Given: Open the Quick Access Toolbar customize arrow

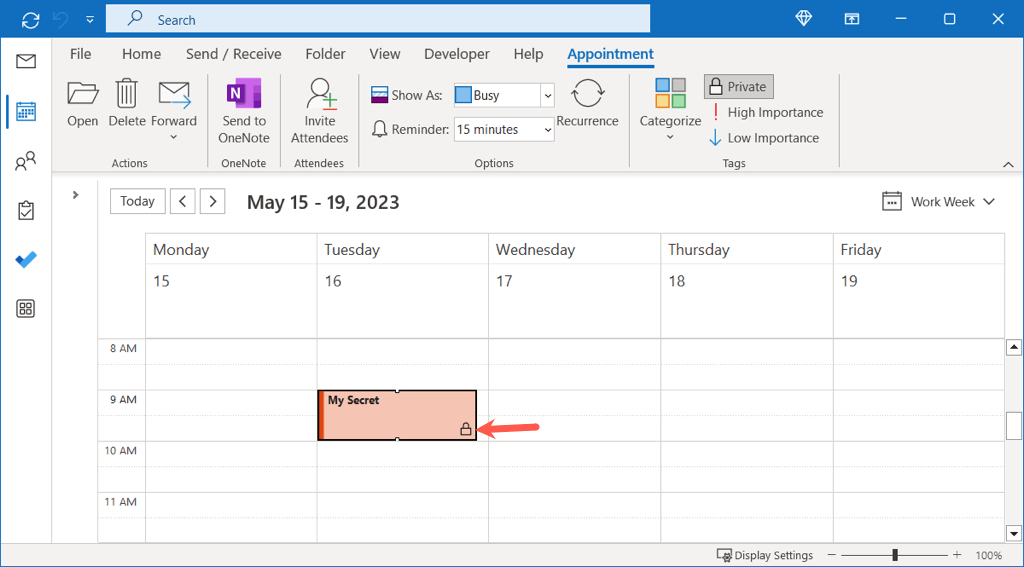Looking at the screenshot, I should click(90, 20).
